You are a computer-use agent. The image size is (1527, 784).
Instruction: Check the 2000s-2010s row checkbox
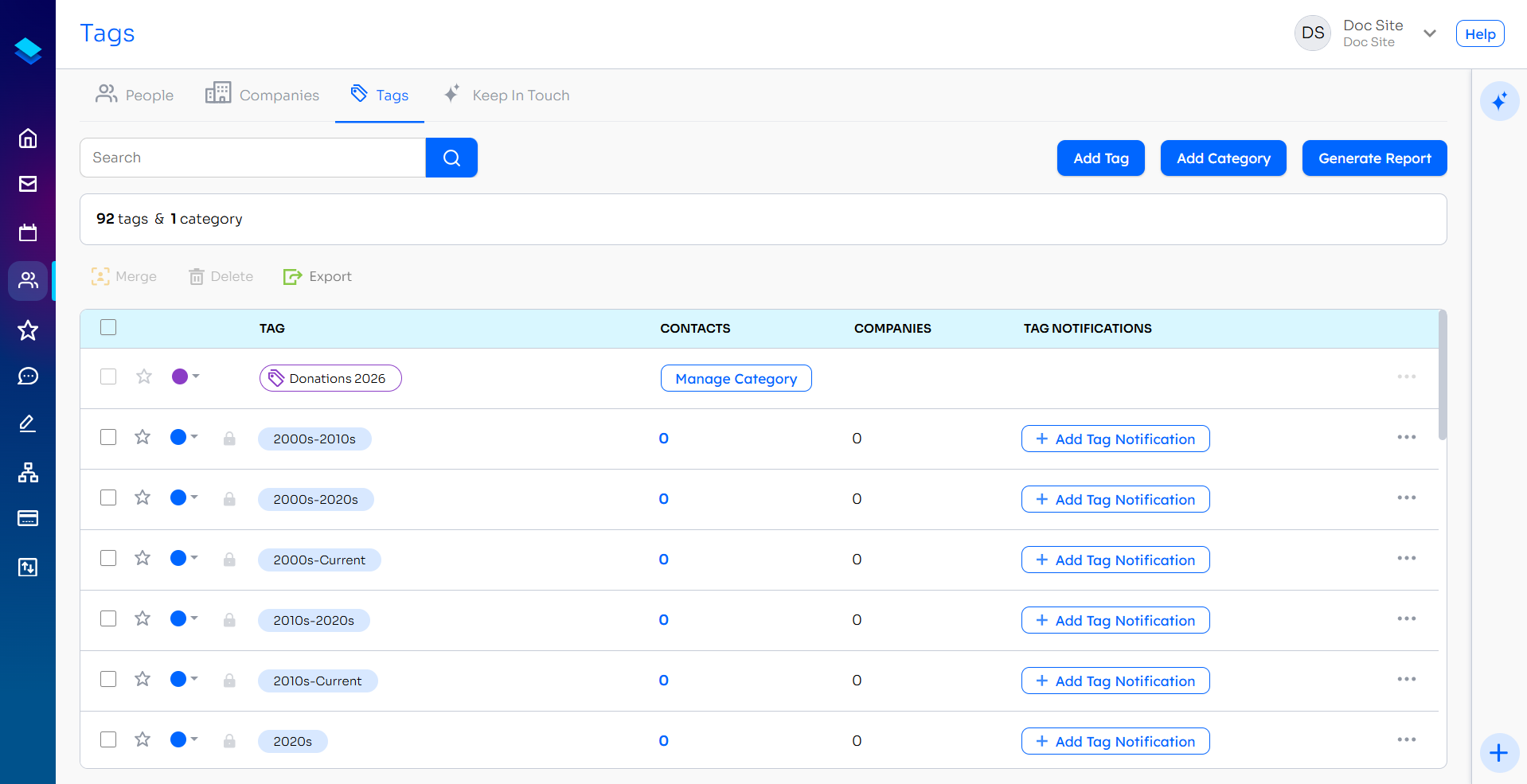108,437
